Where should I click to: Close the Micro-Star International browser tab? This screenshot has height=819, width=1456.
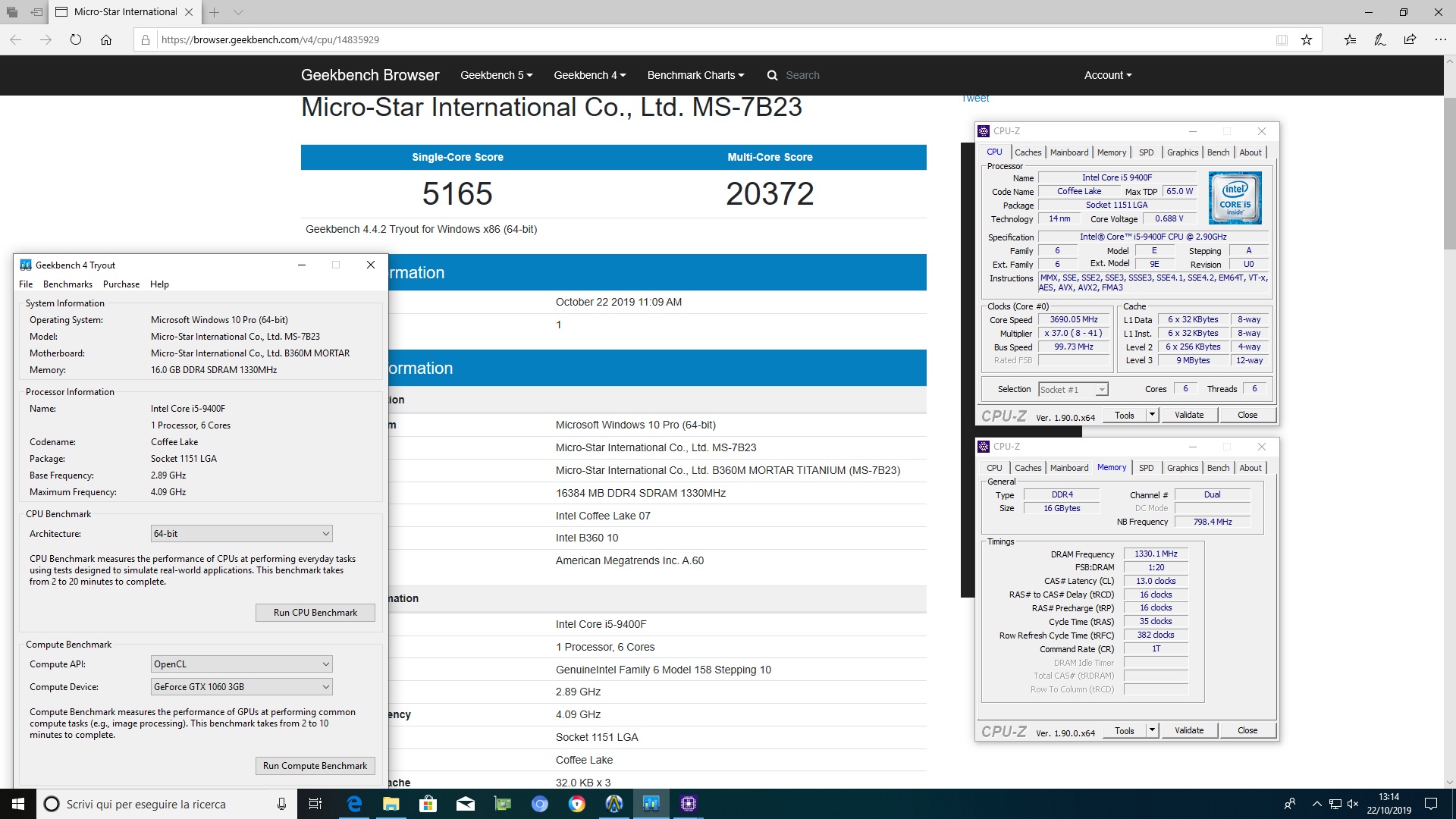pyautogui.click(x=189, y=12)
